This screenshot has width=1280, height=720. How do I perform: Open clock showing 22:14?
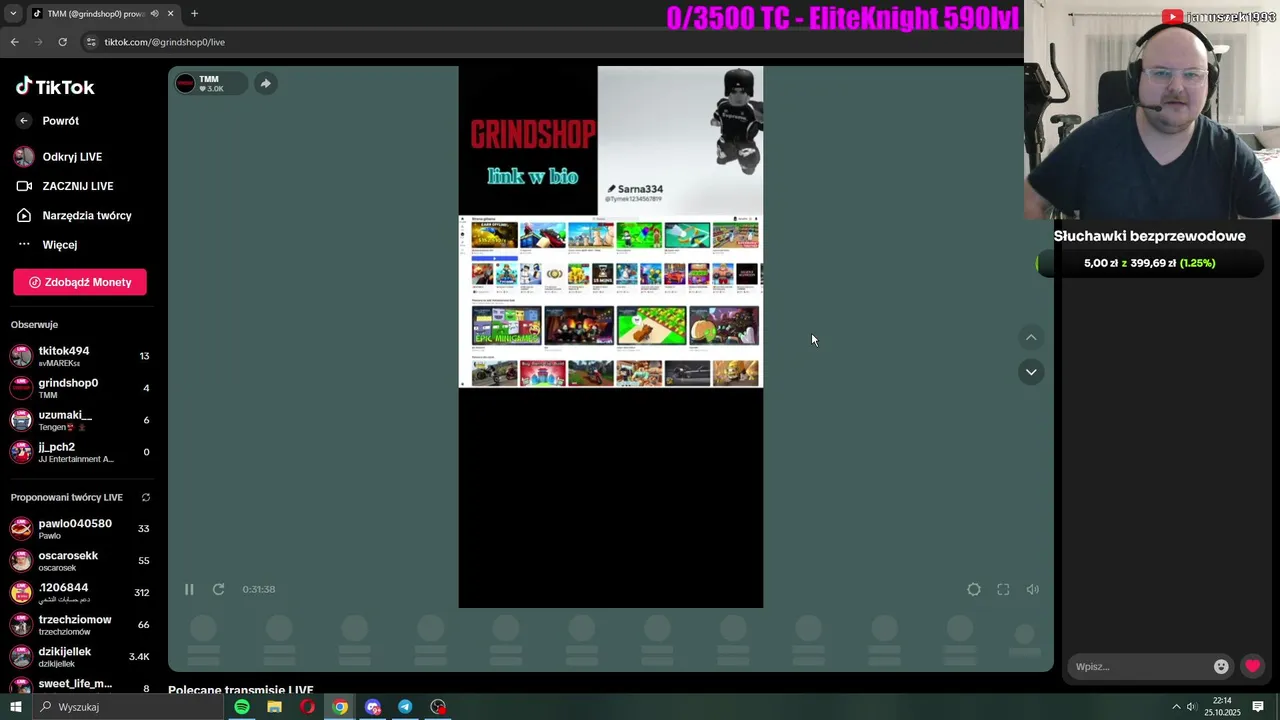[x=1221, y=707]
